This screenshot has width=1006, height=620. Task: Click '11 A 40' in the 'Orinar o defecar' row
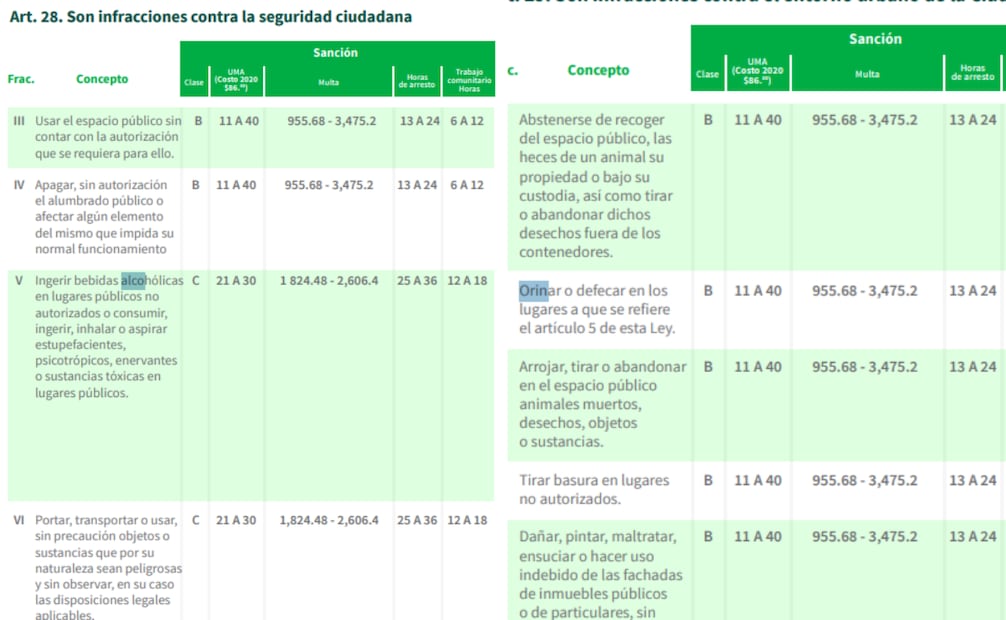tap(758, 291)
